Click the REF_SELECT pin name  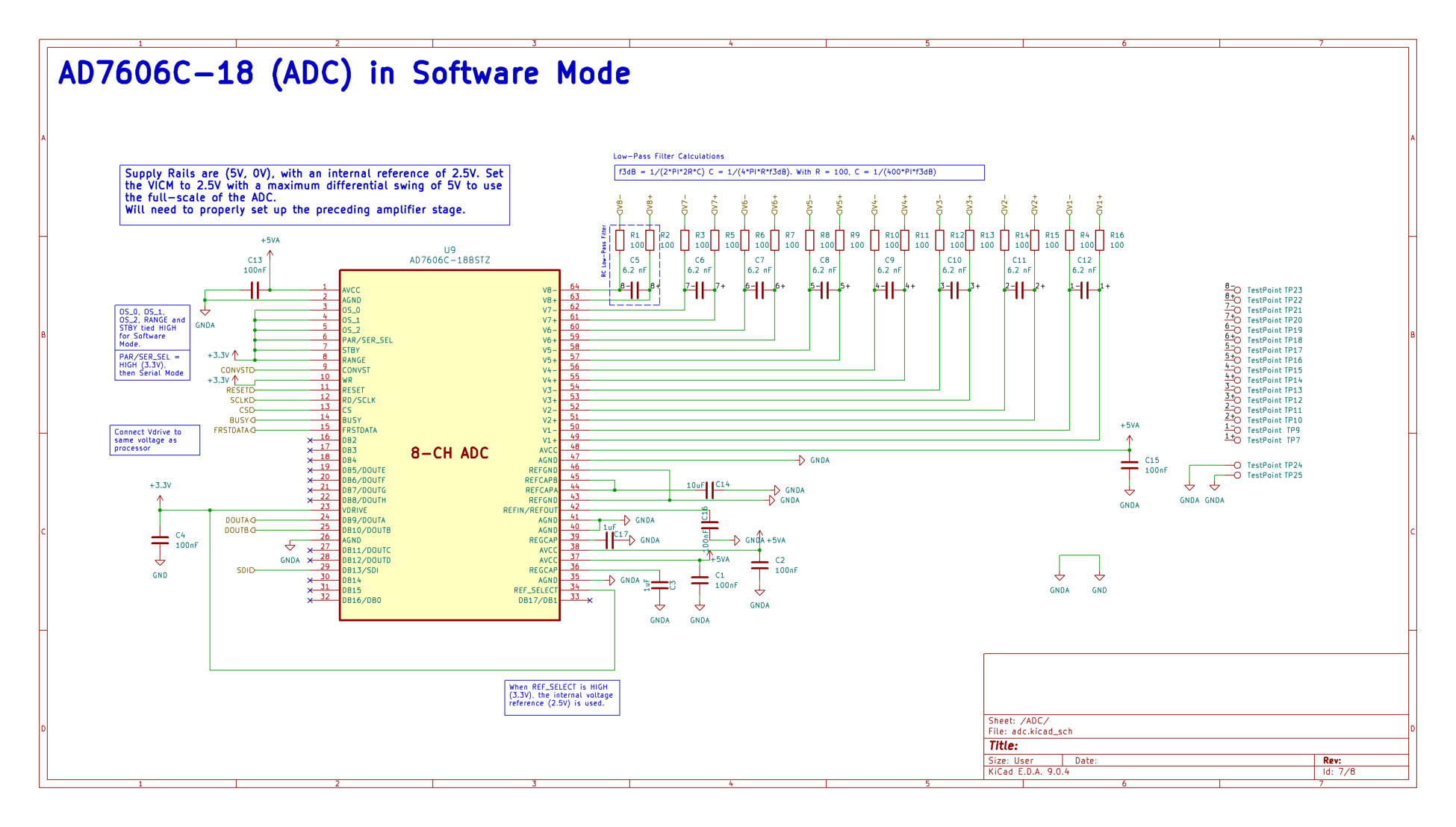[535, 590]
